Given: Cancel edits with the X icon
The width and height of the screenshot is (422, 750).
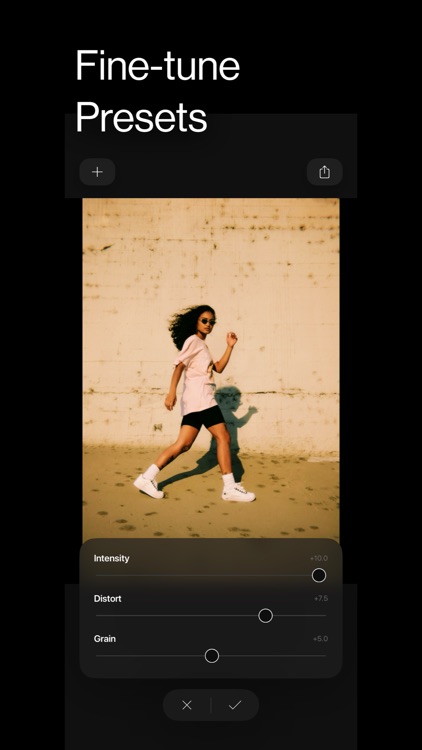Looking at the screenshot, I should coord(187,705).
